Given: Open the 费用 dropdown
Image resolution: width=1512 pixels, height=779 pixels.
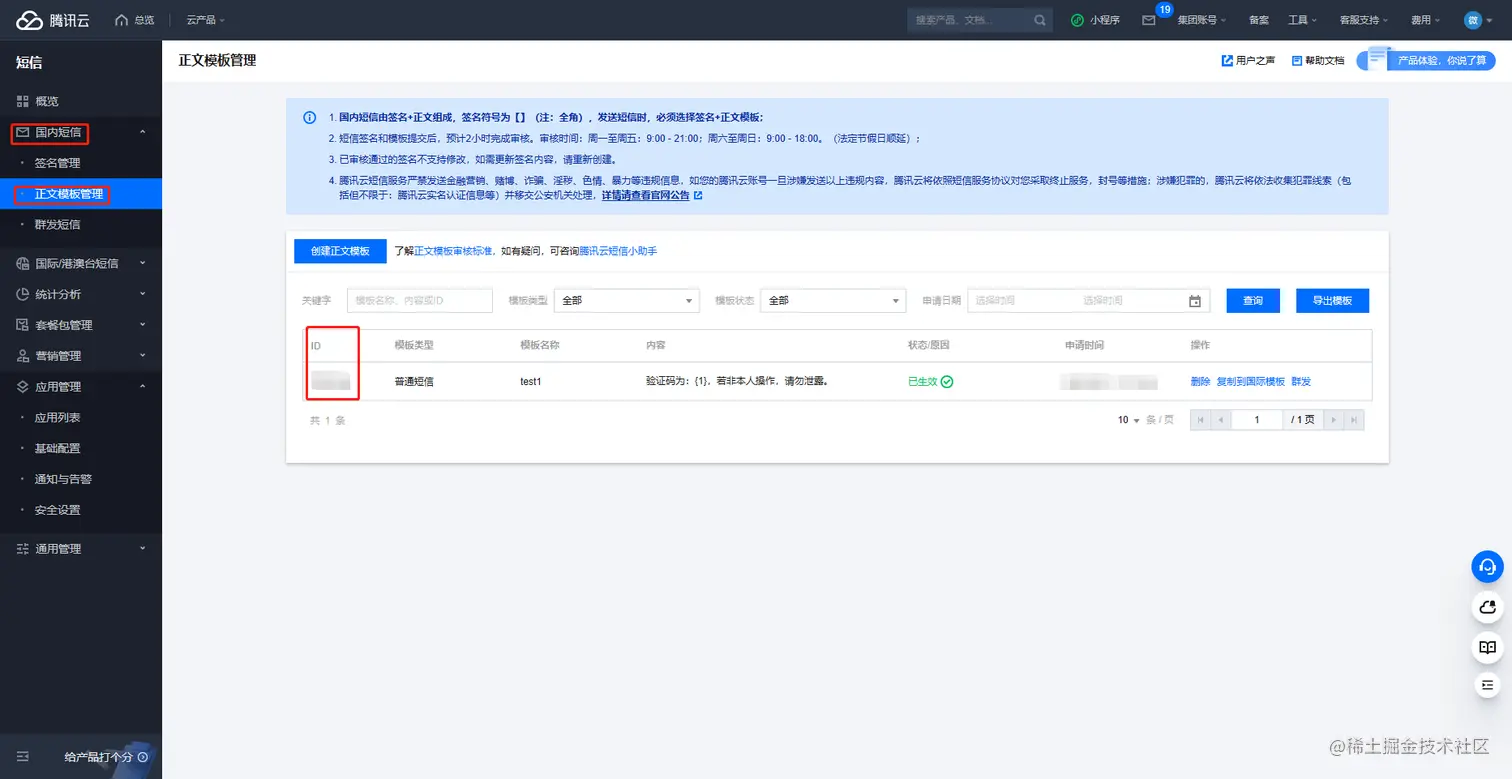Looking at the screenshot, I should [x=1426, y=20].
